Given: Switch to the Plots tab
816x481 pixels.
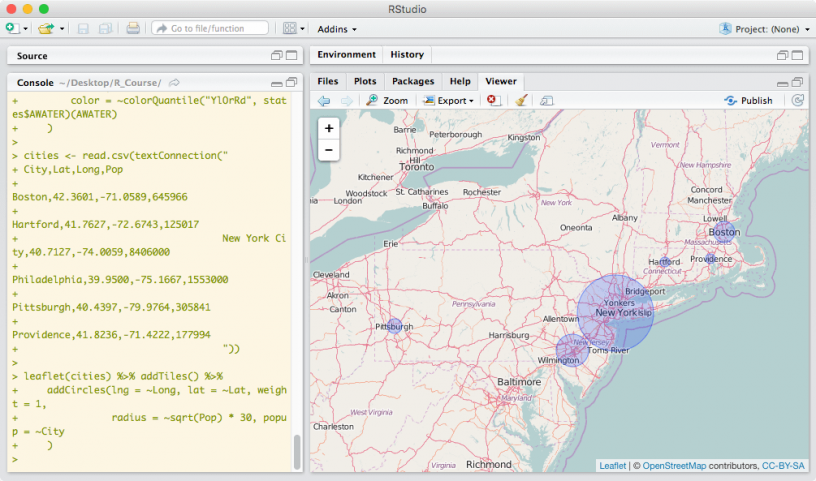Looking at the screenshot, I should (365, 80).
